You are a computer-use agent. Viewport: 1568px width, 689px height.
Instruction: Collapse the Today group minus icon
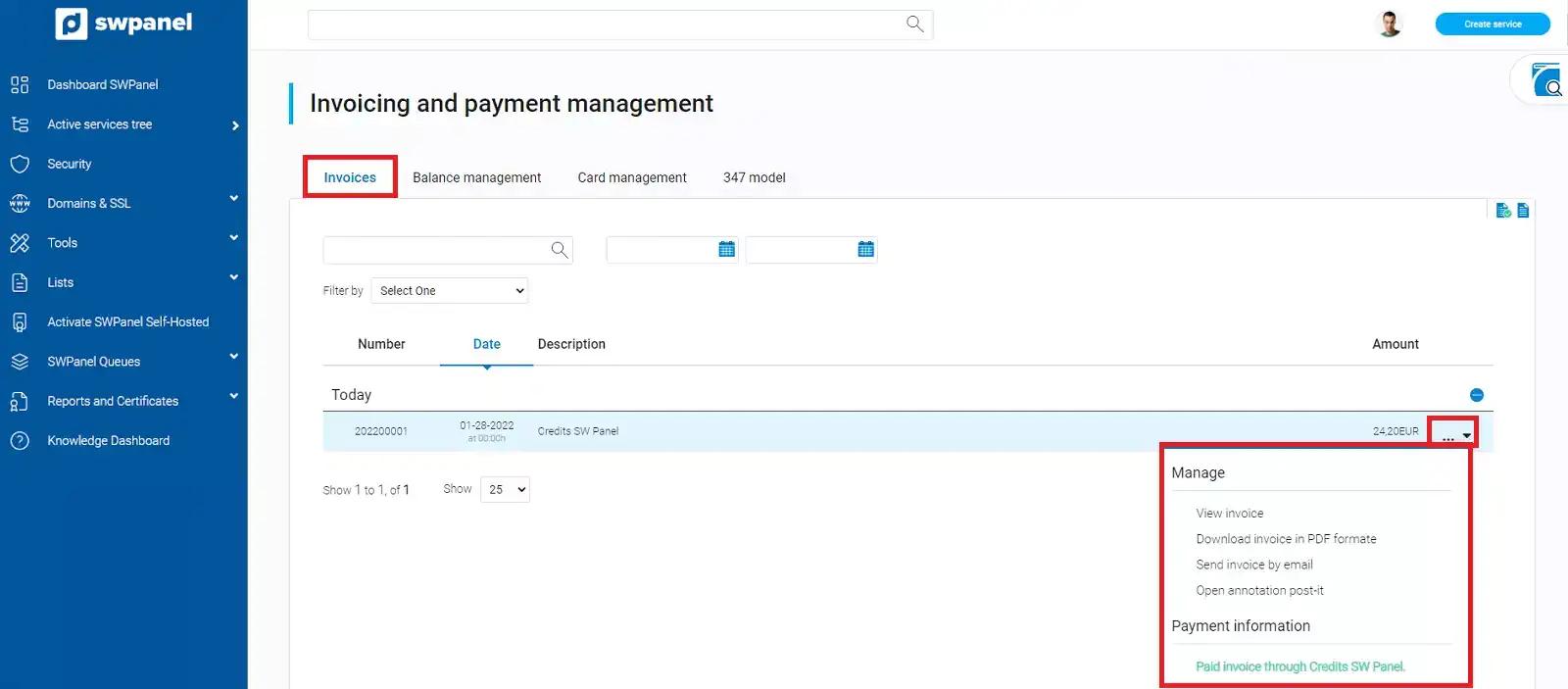(x=1477, y=395)
